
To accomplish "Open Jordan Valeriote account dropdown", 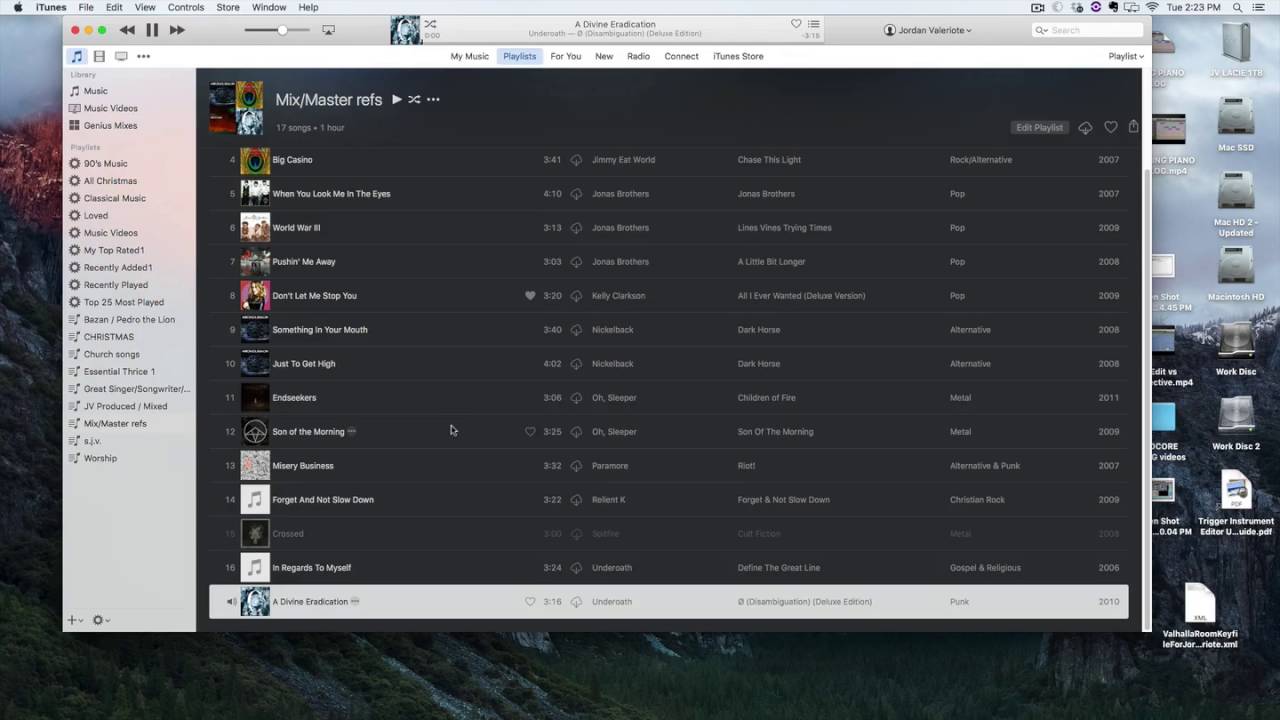I will 928,30.
